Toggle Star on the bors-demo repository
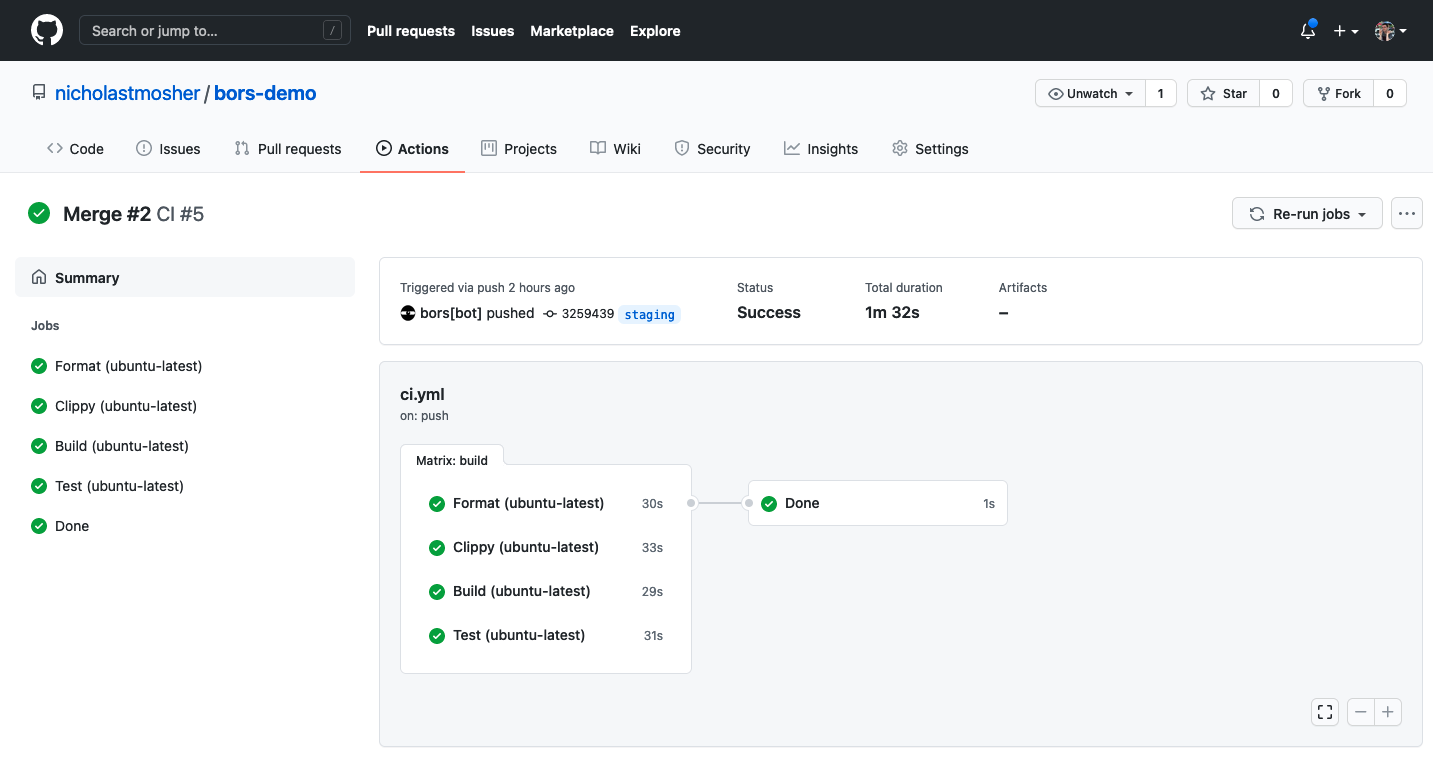 click(x=1222, y=93)
